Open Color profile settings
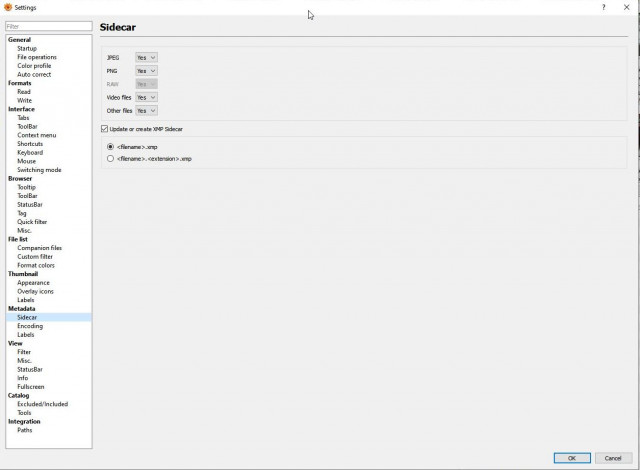The image size is (640, 470). click(x=34, y=66)
